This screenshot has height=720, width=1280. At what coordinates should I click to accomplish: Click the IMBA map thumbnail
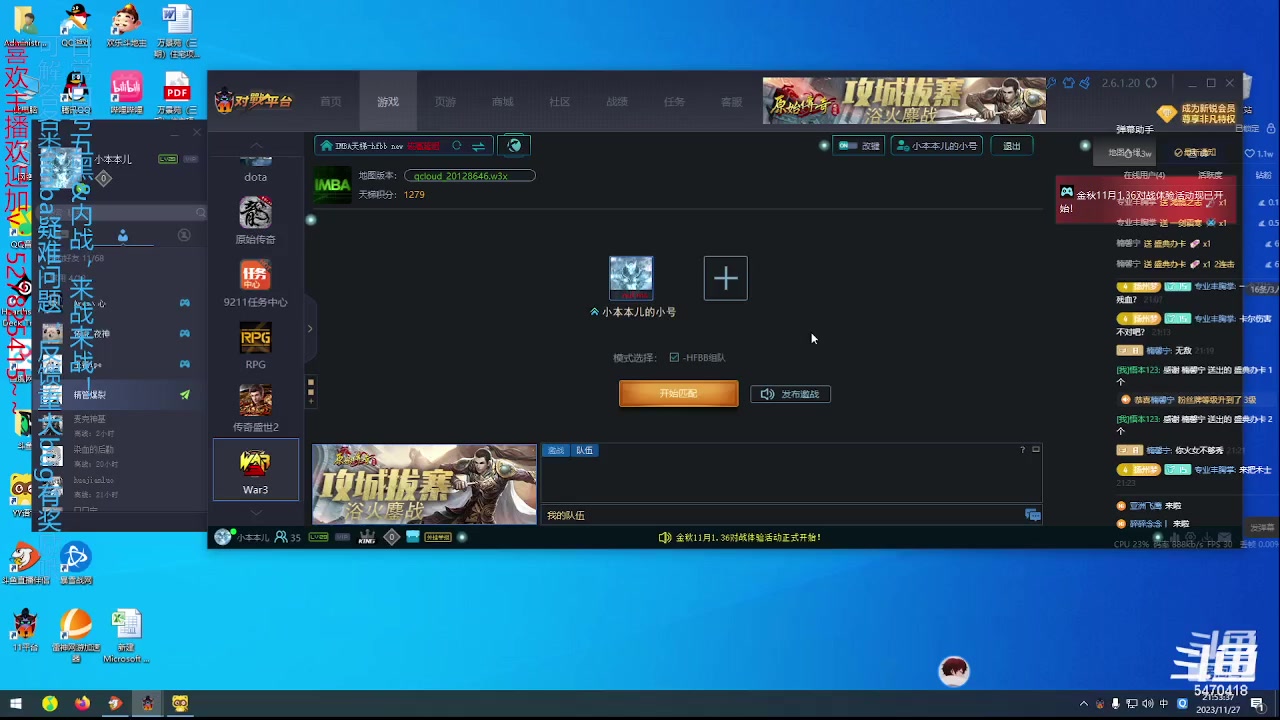[333, 185]
